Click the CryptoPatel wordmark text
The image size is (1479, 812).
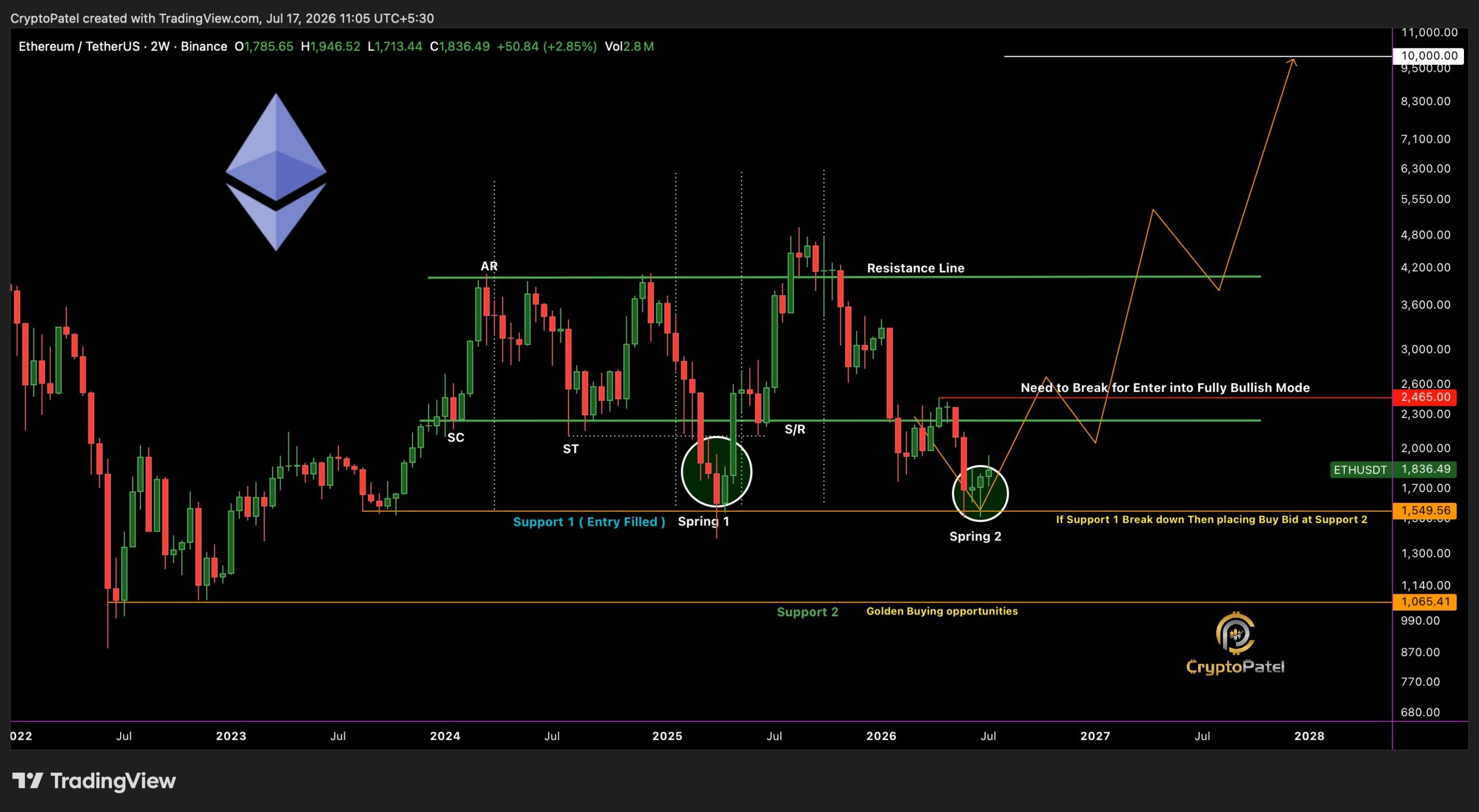[1235, 667]
